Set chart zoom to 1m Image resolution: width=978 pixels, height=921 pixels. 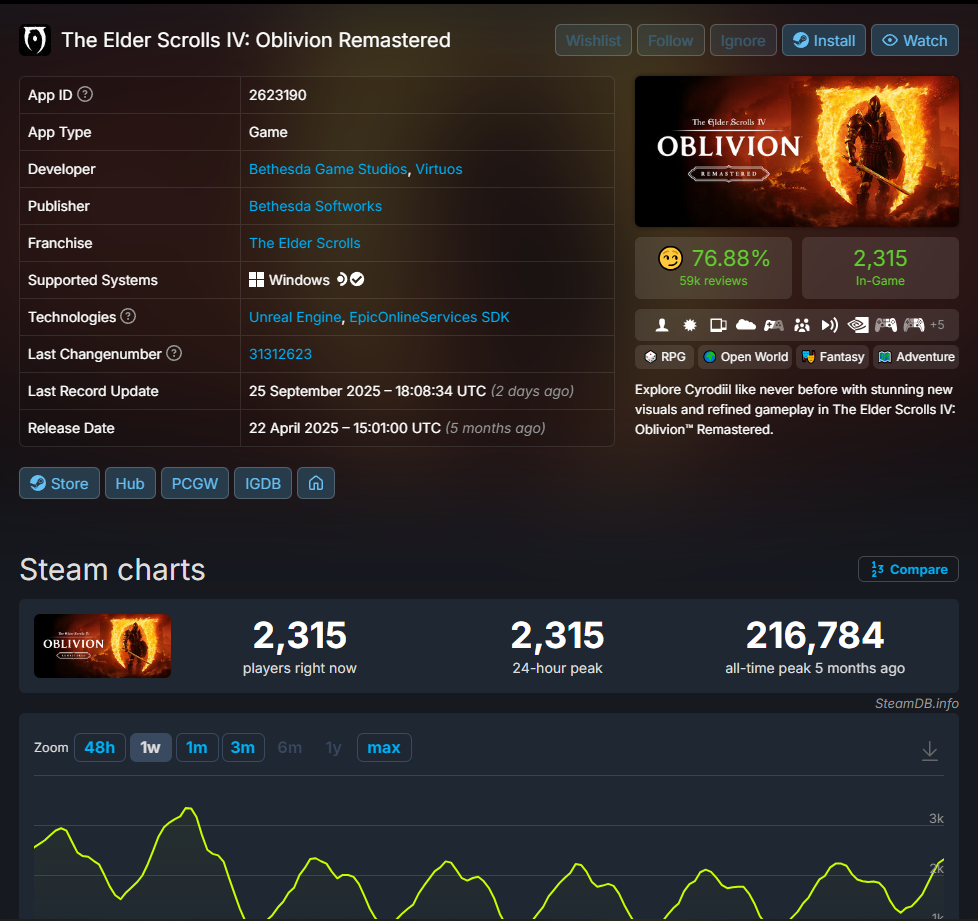(x=196, y=748)
